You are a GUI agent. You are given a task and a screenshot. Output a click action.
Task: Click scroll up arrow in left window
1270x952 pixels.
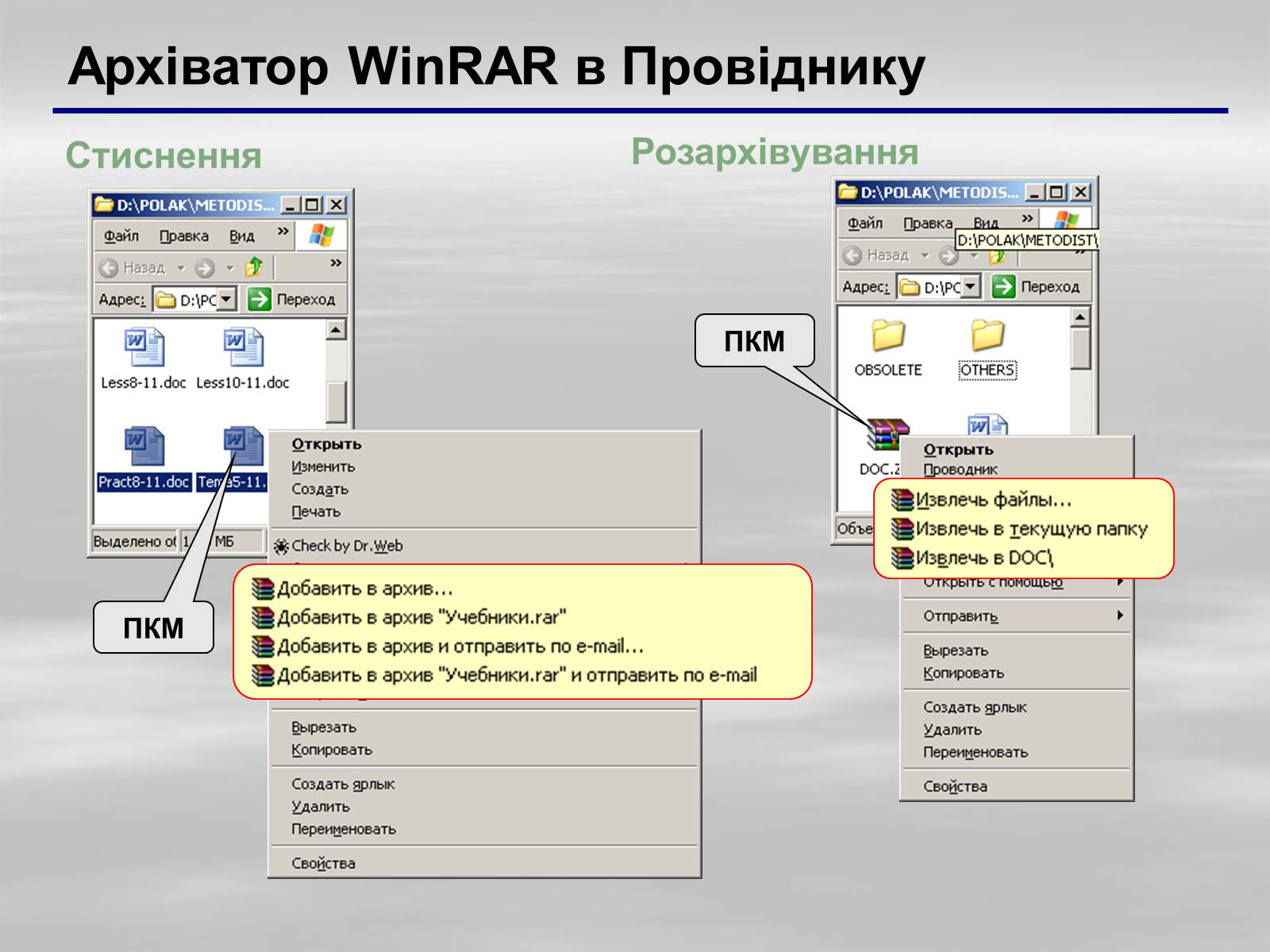tap(336, 329)
